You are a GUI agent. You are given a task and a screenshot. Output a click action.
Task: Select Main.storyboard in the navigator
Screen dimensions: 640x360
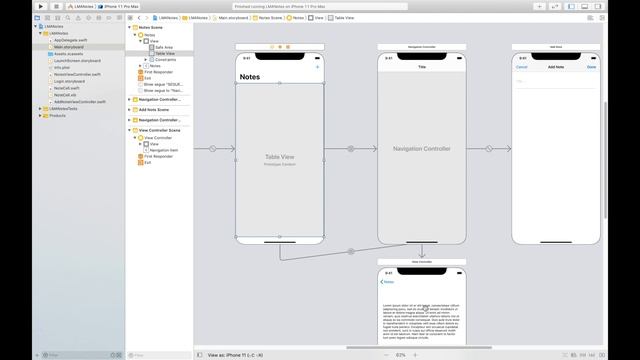click(68, 47)
